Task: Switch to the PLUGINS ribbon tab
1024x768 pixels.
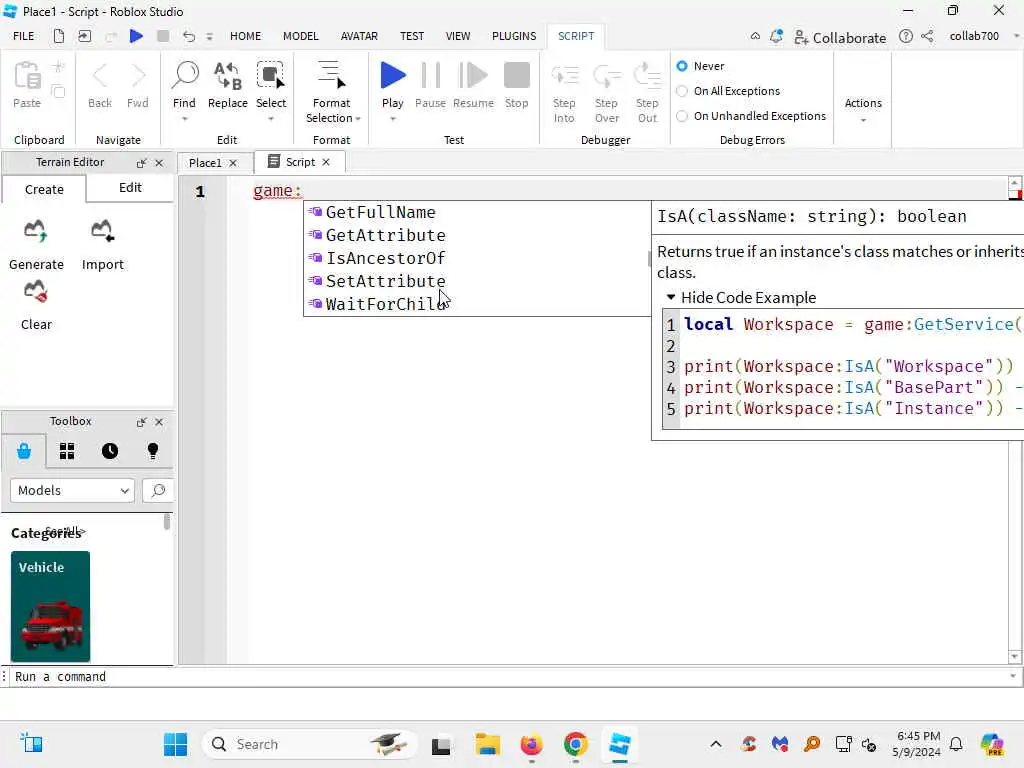Action: tap(514, 36)
